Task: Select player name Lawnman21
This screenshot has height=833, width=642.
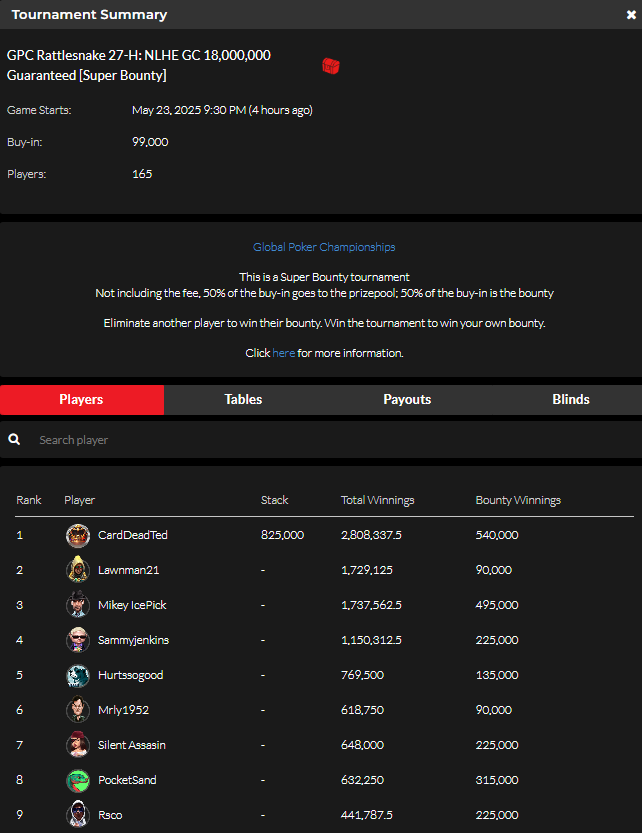Action: pos(129,570)
